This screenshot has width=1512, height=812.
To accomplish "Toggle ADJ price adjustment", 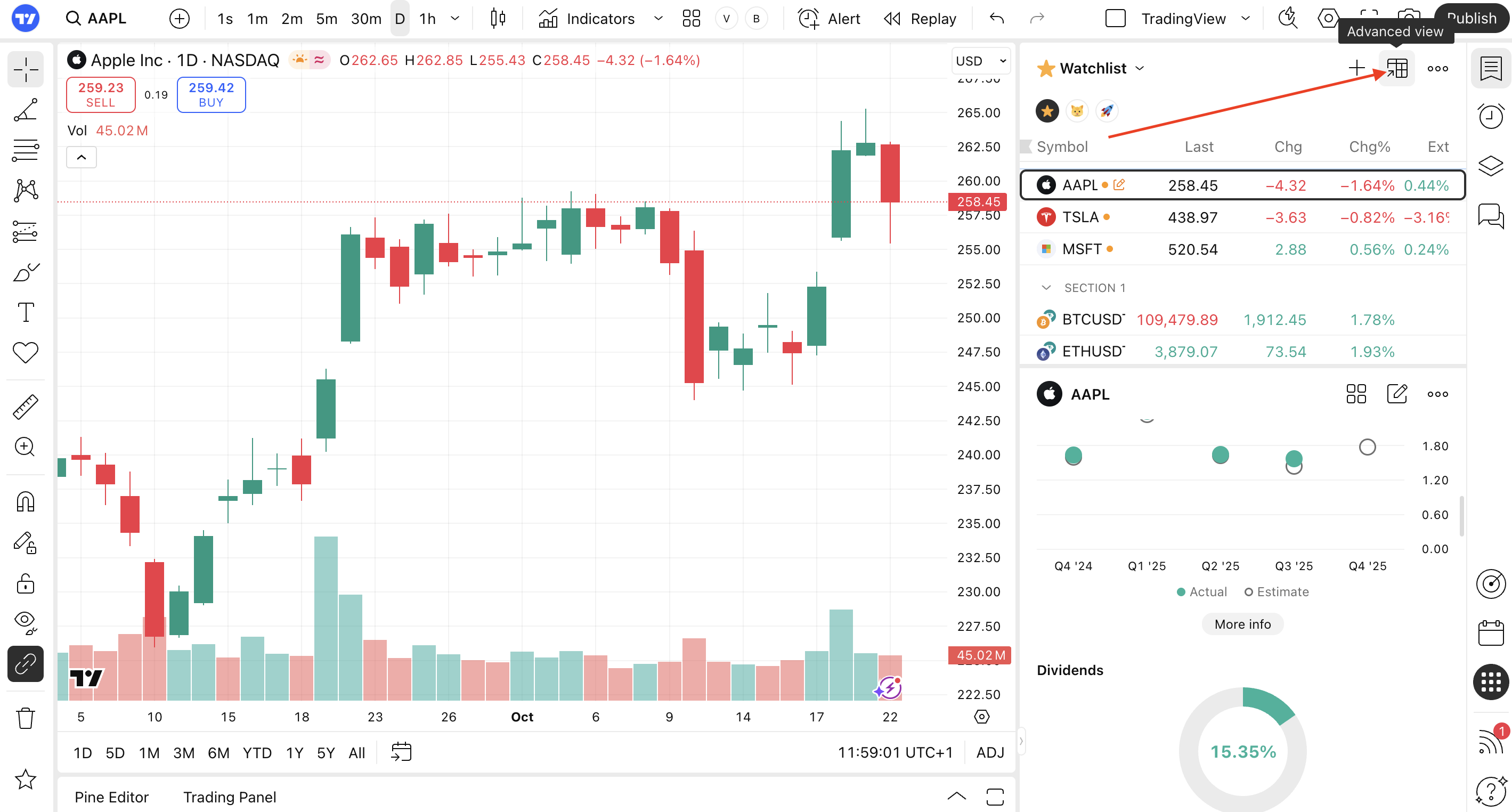I will click(989, 752).
